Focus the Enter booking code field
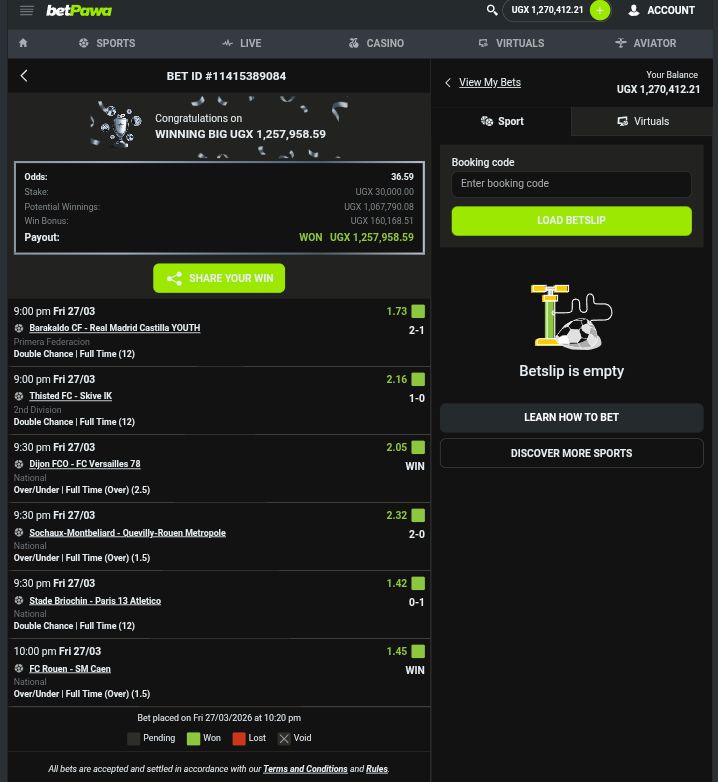The height and width of the screenshot is (782, 718). 571,184
